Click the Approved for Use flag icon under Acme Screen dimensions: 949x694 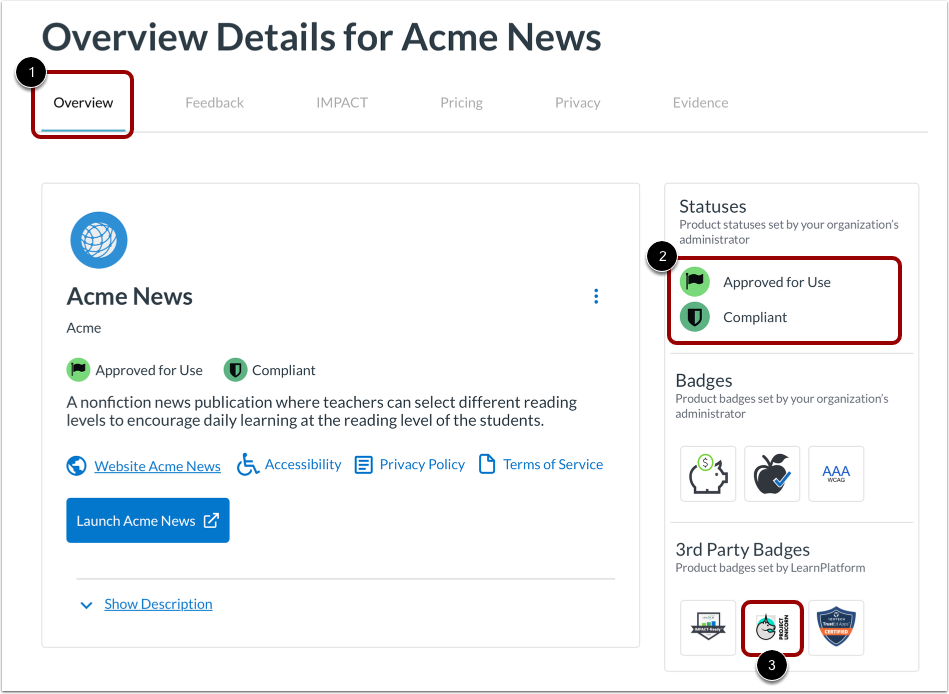pos(78,370)
